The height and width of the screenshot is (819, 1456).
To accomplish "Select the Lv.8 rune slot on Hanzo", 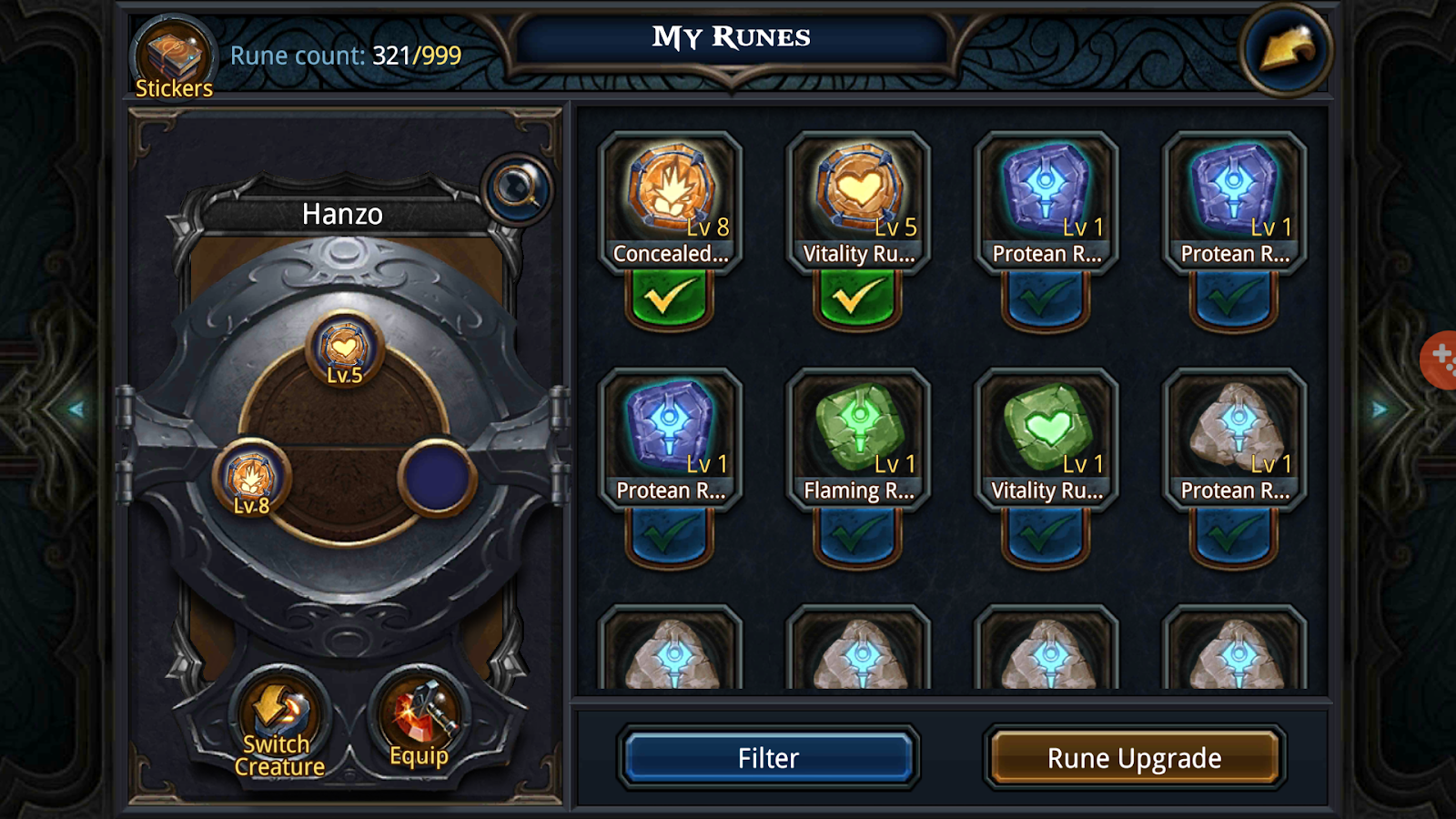I will [252, 479].
